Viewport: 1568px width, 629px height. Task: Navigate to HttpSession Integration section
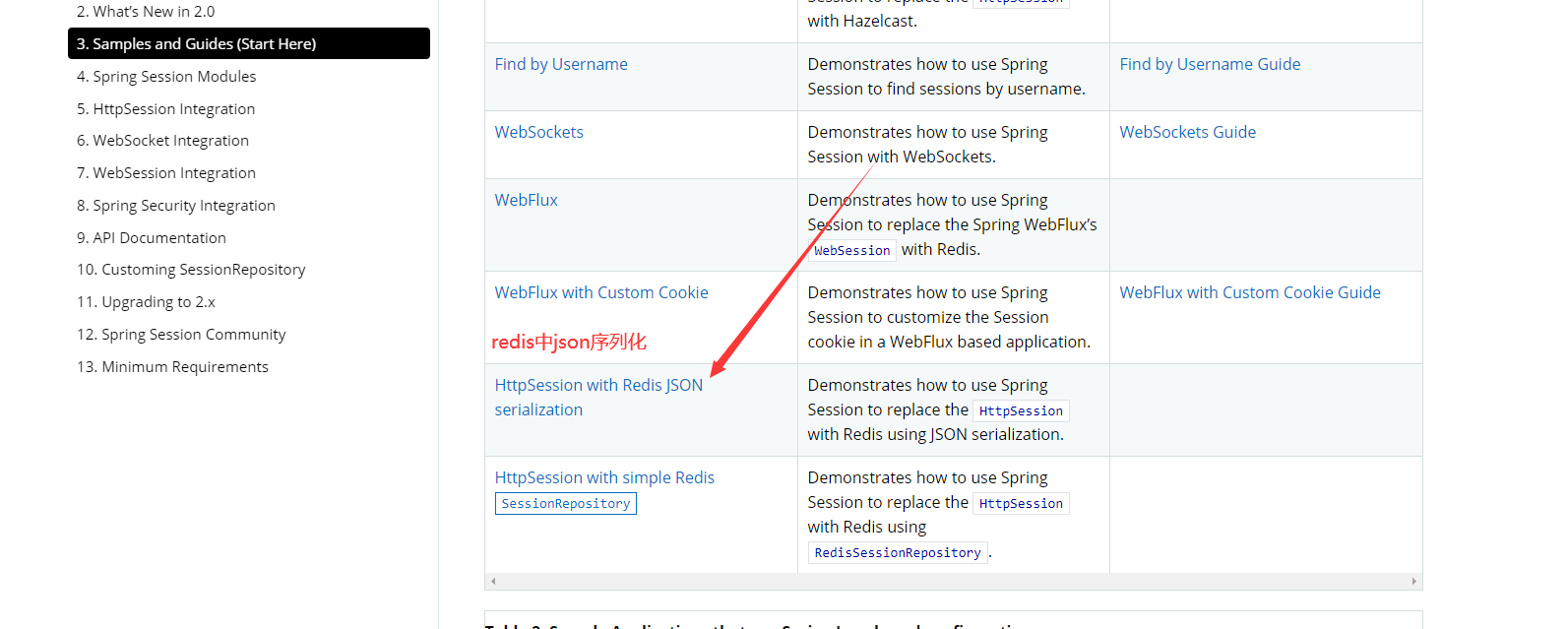click(165, 108)
